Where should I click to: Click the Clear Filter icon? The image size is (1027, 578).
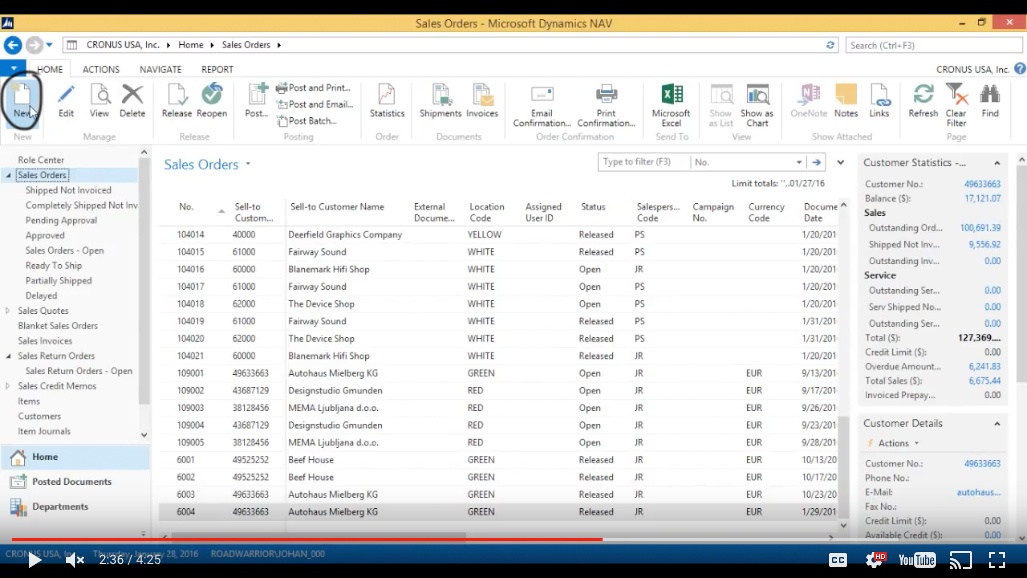tap(956, 105)
